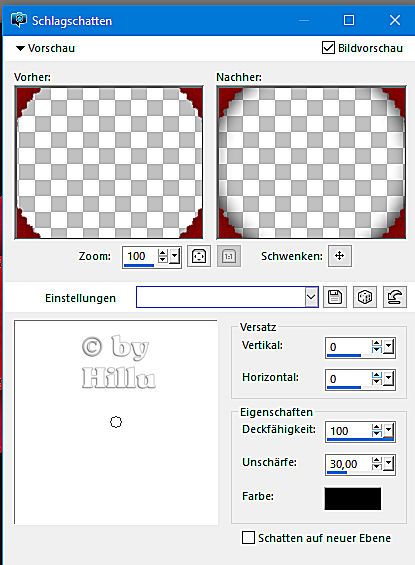Image resolution: width=415 pixels, height=565 pixels.
Task: Maximize the Schlagschatten dialog
Action: click(x=349, y=20)
